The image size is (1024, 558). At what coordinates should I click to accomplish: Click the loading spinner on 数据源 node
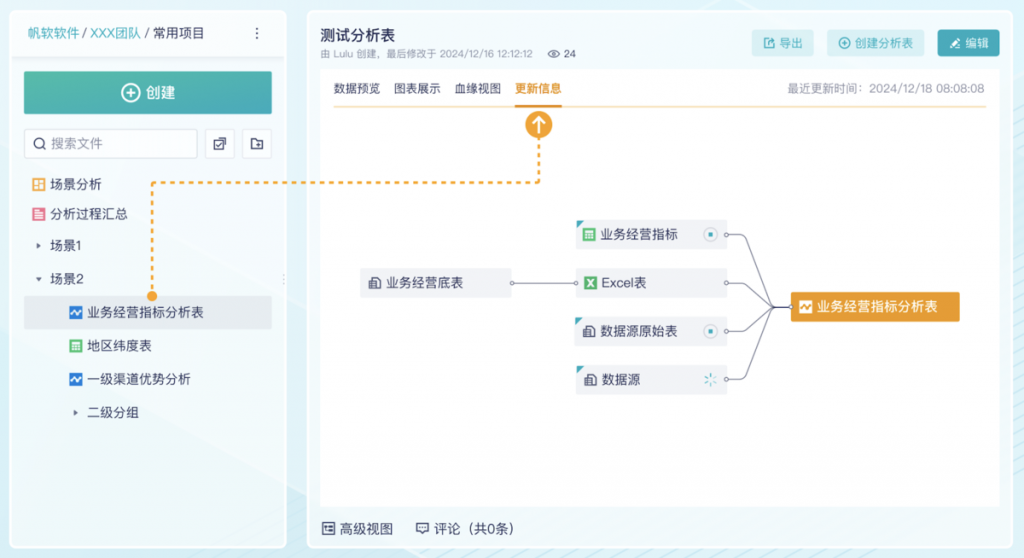click(710, 380)
